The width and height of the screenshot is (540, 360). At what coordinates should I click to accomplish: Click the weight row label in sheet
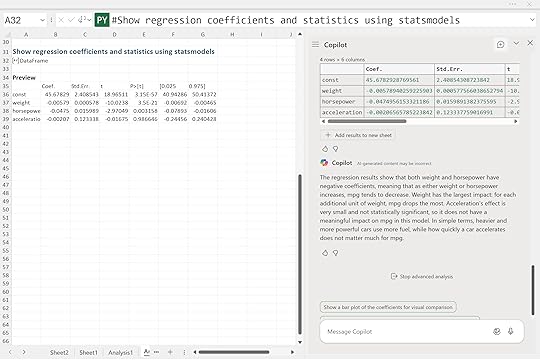(x=21, y=103)
